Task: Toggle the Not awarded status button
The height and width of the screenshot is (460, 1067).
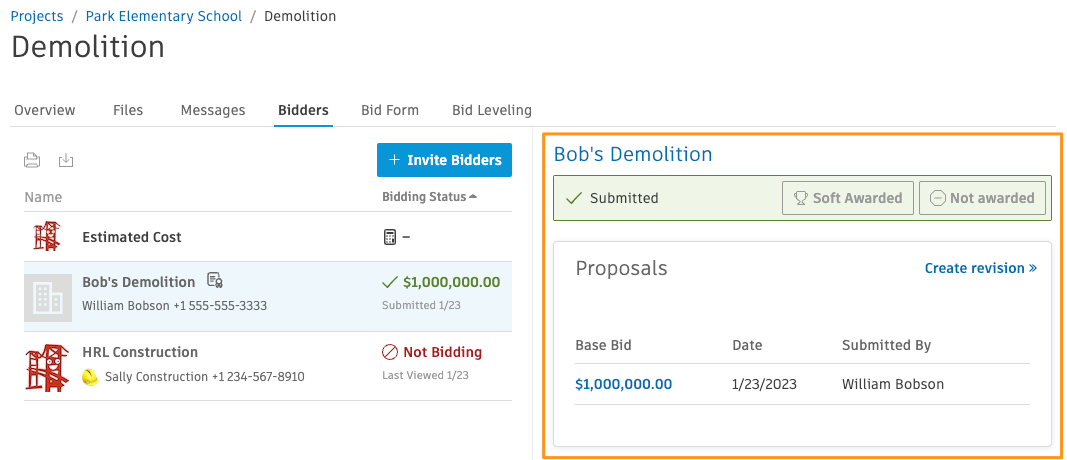Action: point(982,198)
